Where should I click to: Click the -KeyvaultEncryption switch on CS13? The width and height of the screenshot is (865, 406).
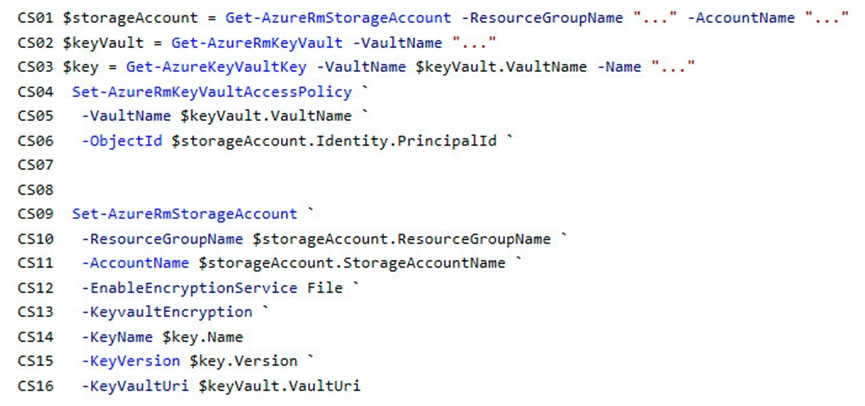167,312
